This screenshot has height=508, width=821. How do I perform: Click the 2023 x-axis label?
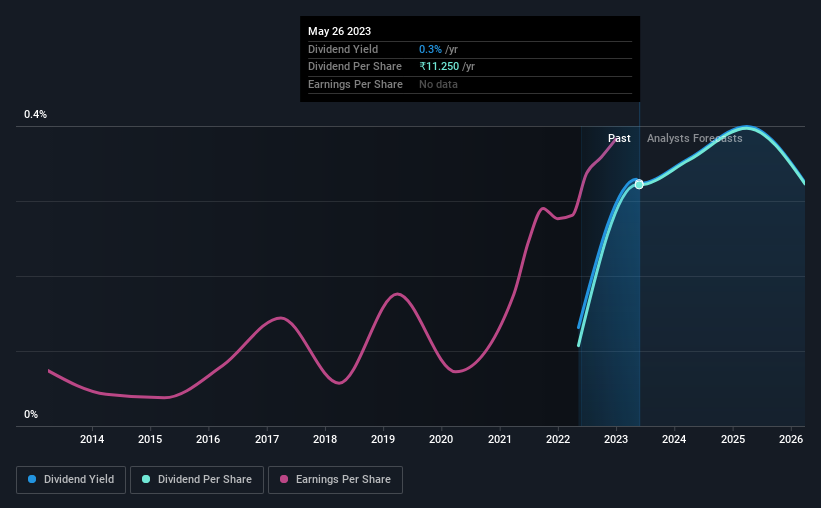(616, 439)
